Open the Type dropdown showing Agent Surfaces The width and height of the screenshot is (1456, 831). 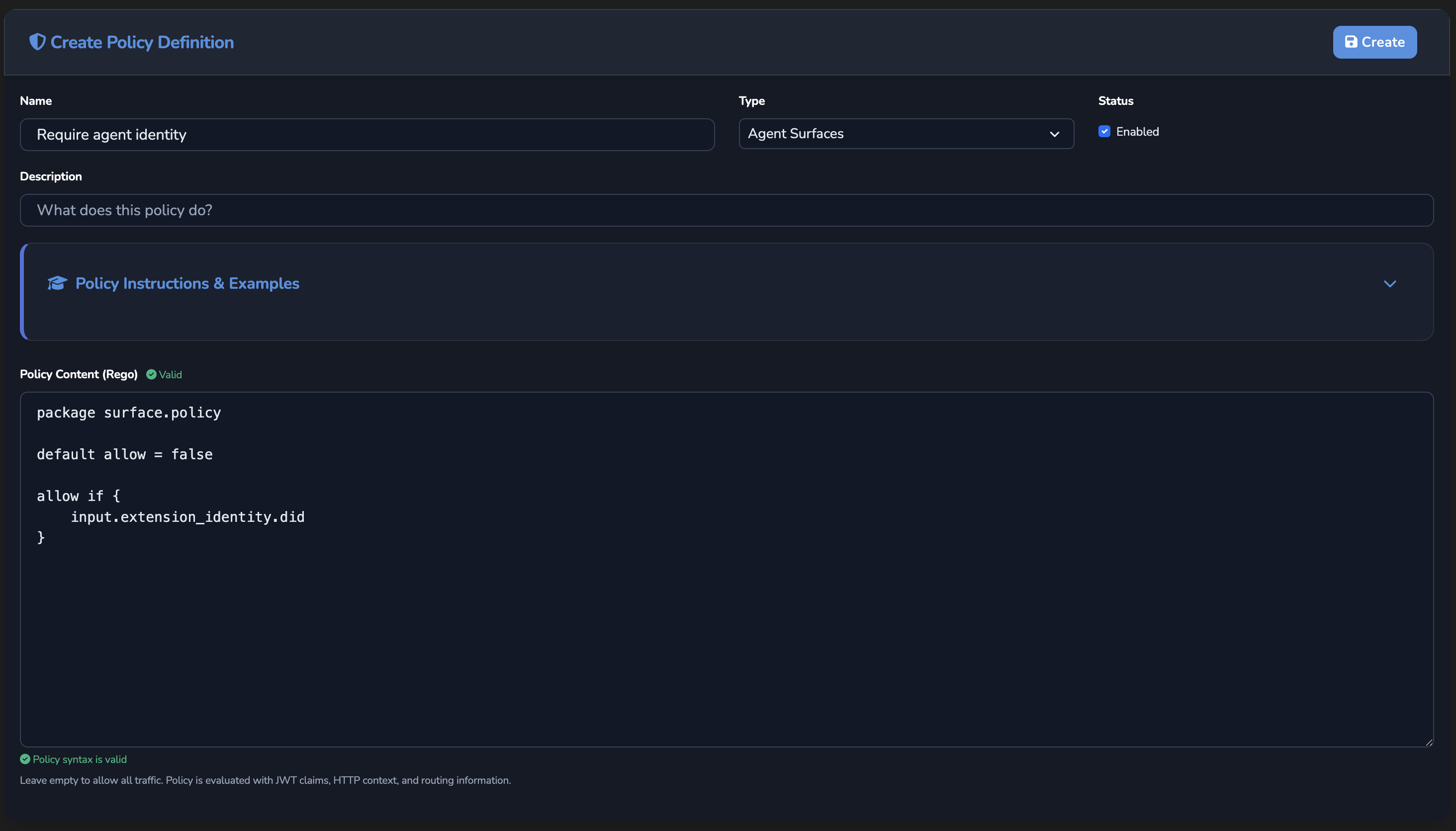[x=906, y=134]
